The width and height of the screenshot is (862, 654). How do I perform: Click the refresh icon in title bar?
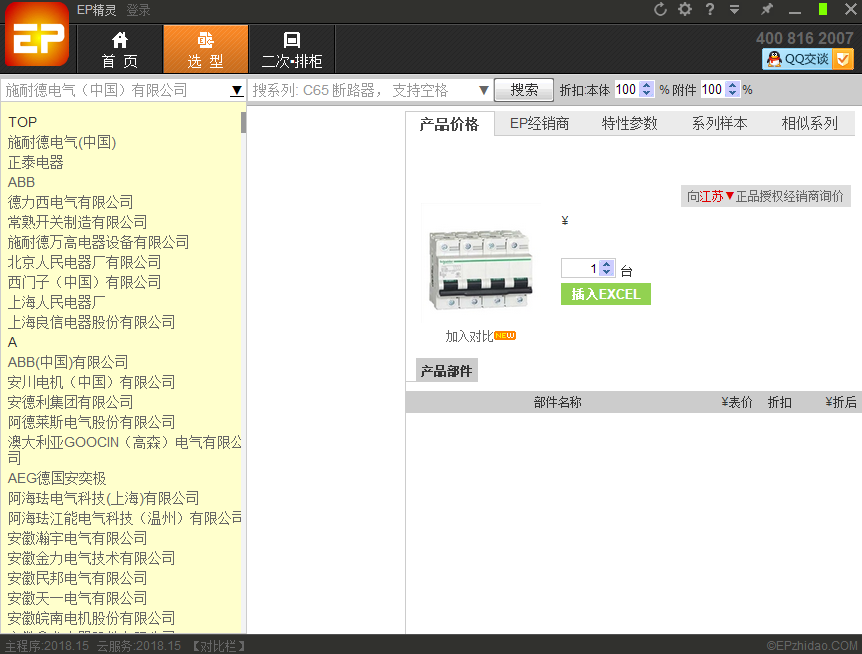pos(660,10)
